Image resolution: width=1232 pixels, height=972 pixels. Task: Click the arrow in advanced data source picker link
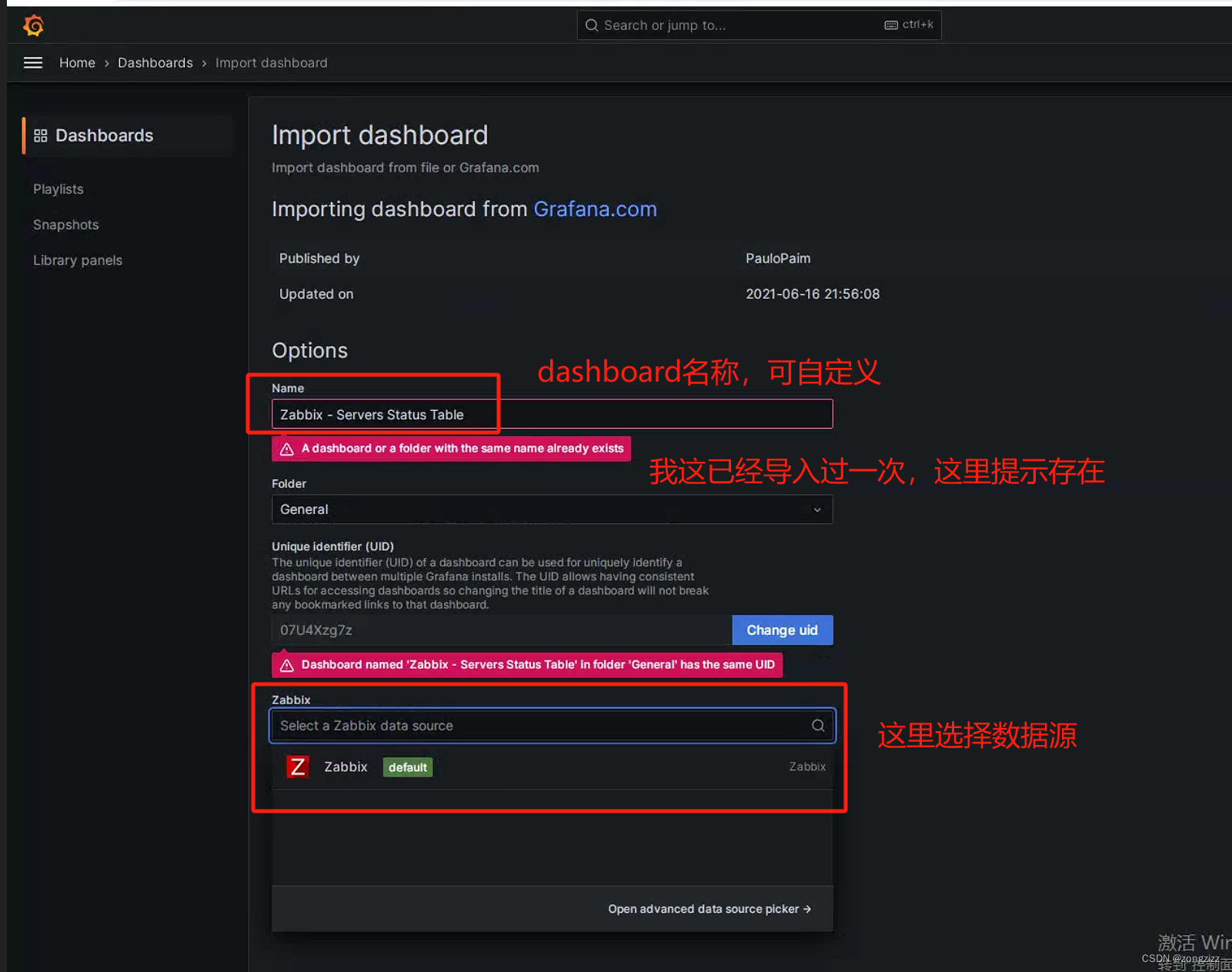pyautogui.click(x=807, y=909)
